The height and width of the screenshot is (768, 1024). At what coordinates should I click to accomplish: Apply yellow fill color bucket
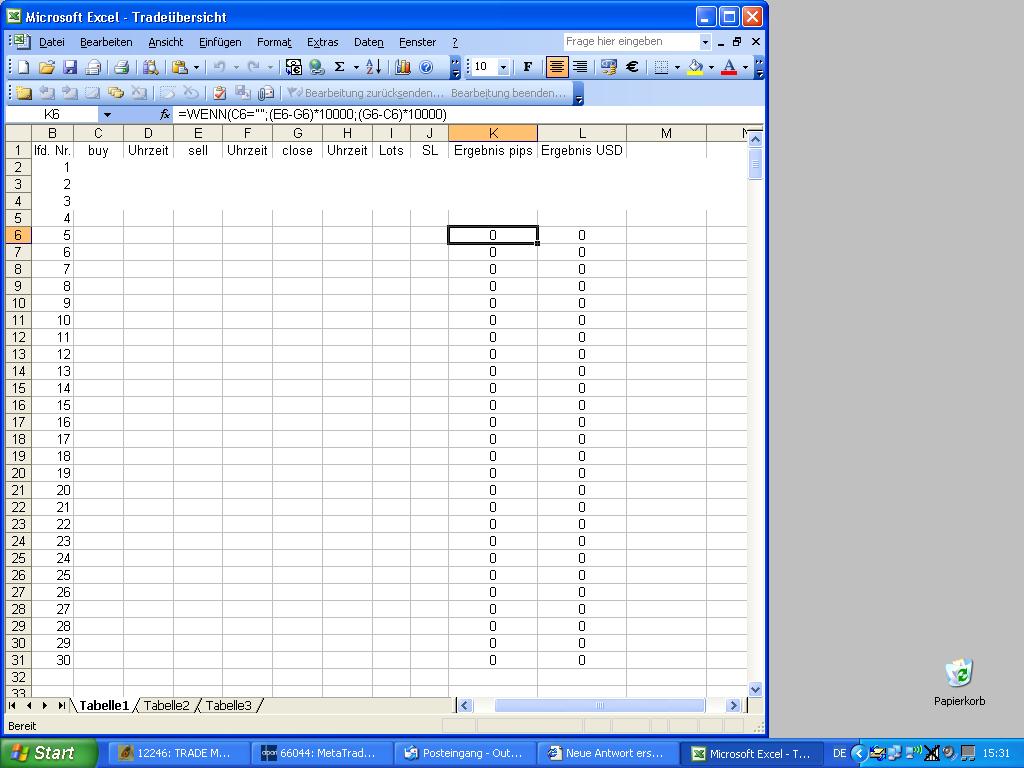point(696,67)
